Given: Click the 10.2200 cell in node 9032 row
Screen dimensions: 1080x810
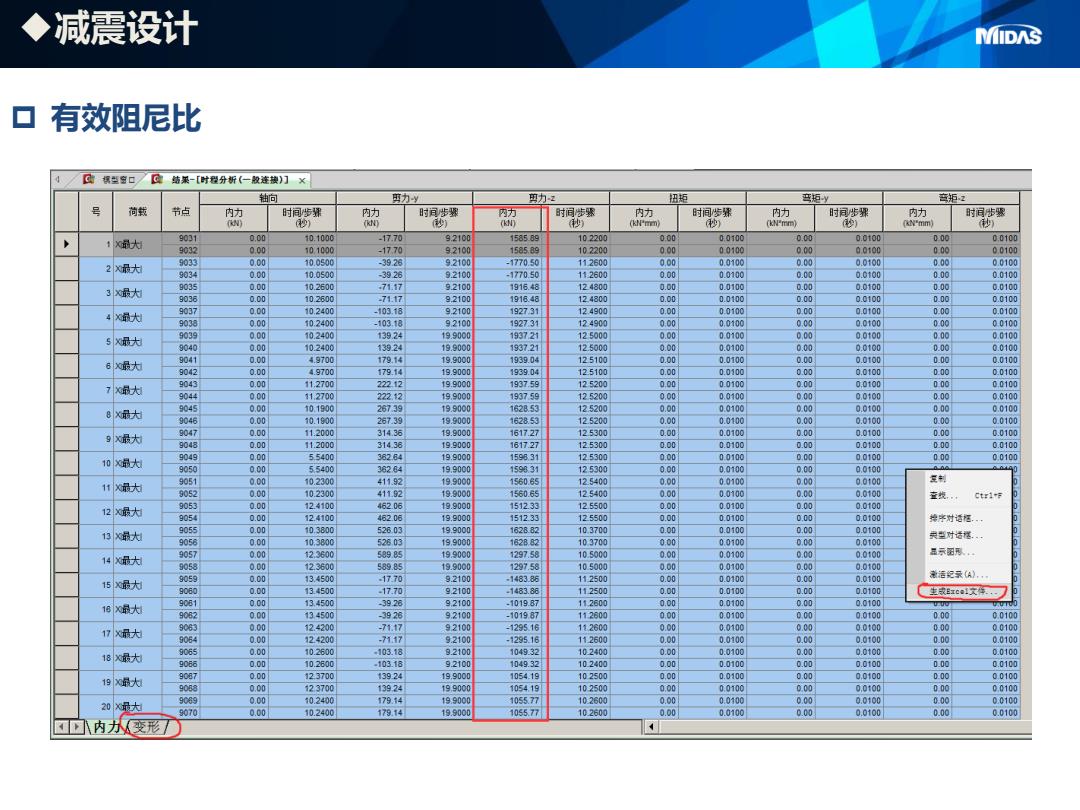Looking at the screenshot, I should (x=576, y=251).
